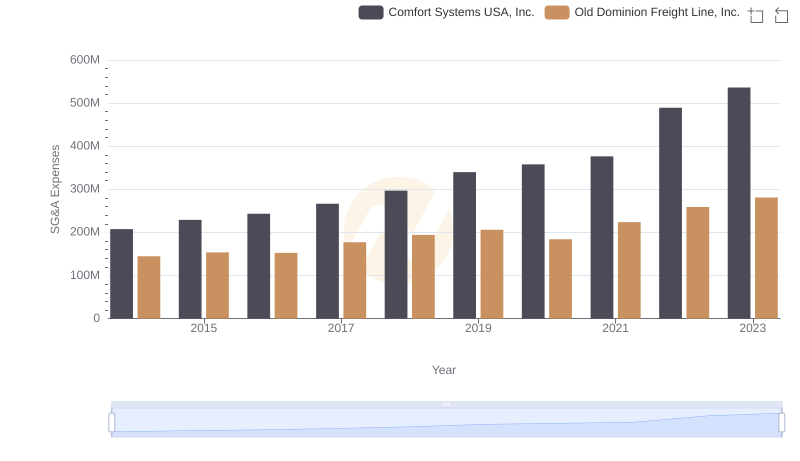Click the x-axis label 2023
This screenshot has height=461, width=800.
tap(753, 328)
